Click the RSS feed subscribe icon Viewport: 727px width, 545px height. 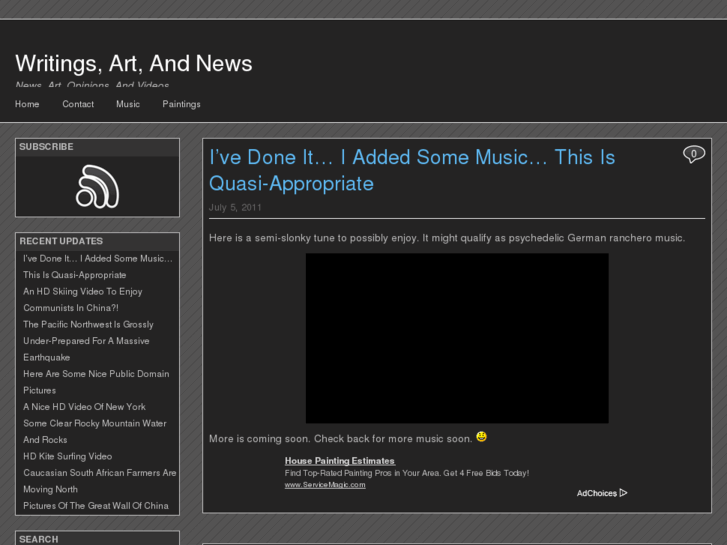(x=97, y=186)
